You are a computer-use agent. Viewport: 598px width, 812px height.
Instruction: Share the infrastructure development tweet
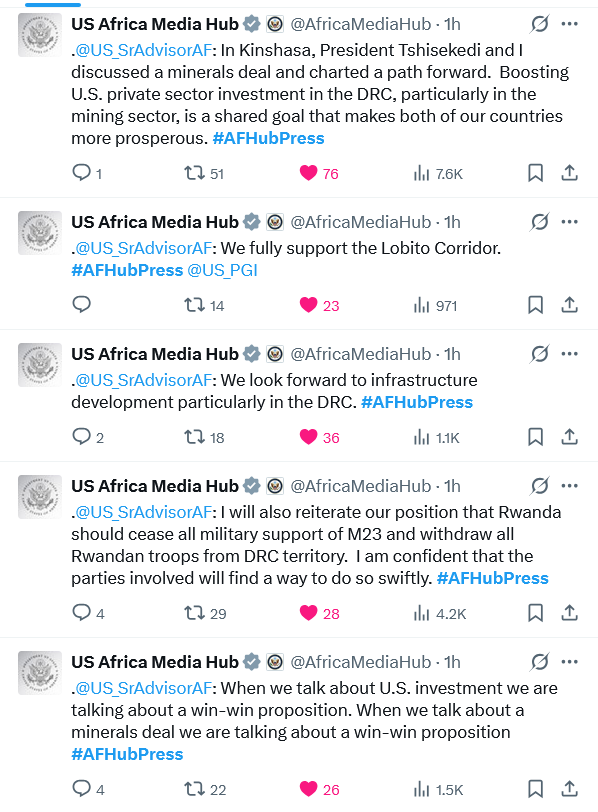(569, 437)
